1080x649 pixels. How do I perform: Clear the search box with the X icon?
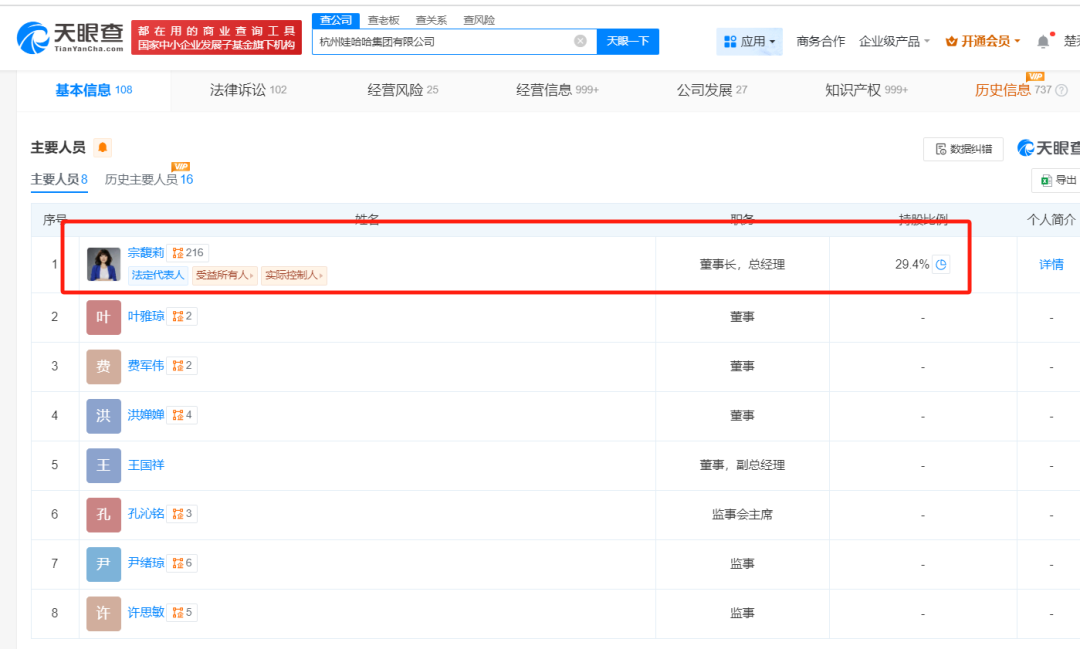(x=581, y=41)
